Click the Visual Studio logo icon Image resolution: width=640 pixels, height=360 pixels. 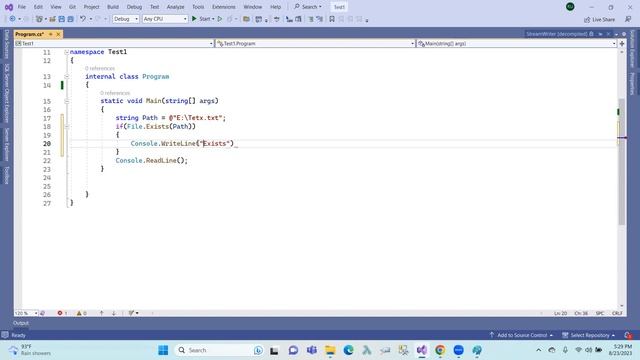click(x=9, y=7)
